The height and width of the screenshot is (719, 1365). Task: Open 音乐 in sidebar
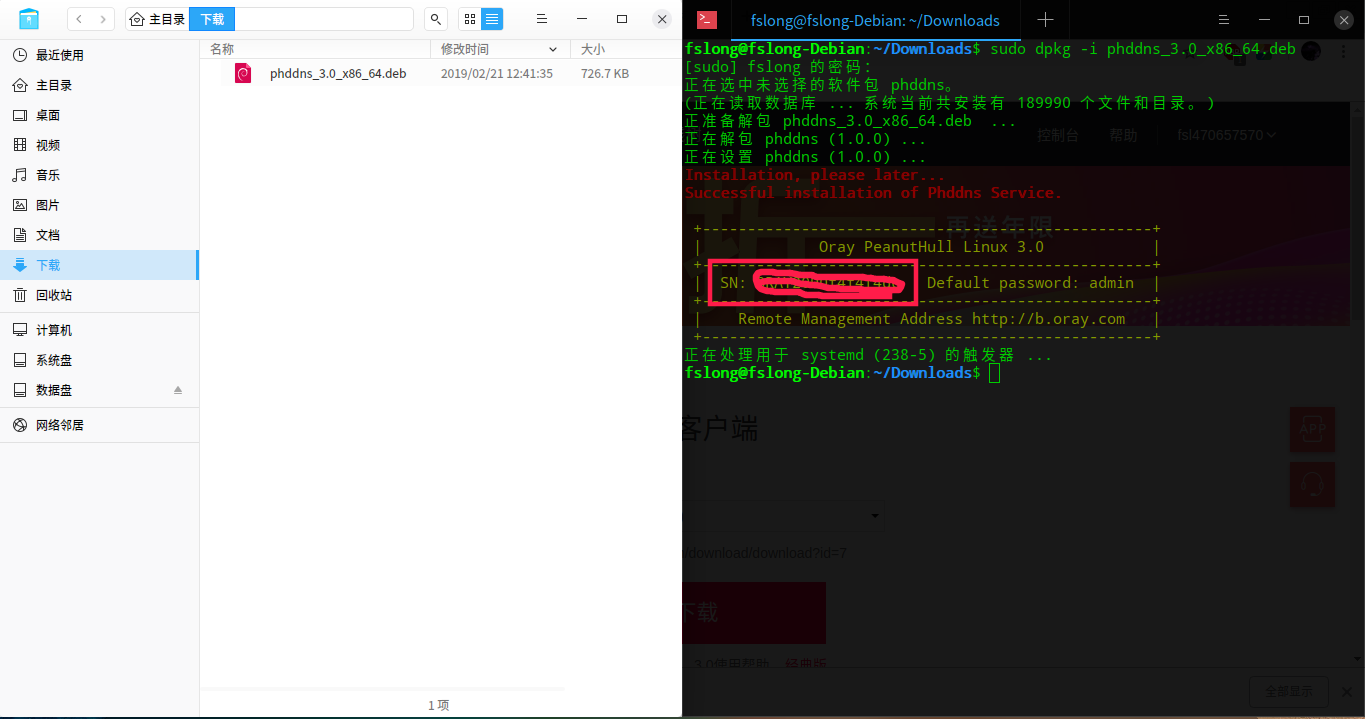(99, 175)
